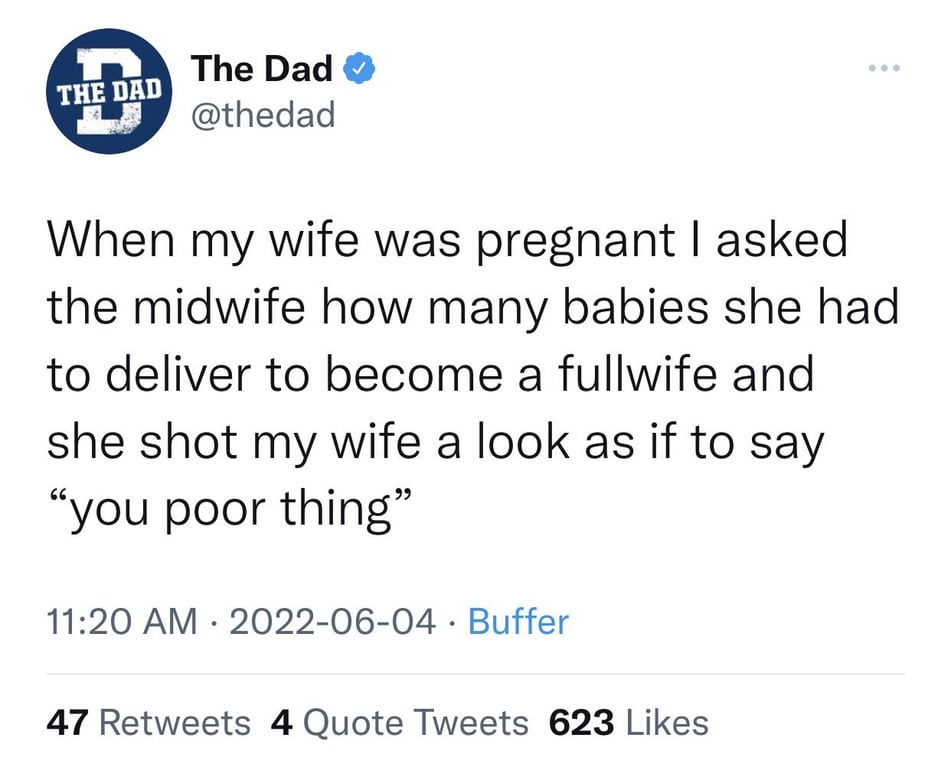Click the THE DAD text on the logo
Screen dimensions: 951x767
point(109,92)
